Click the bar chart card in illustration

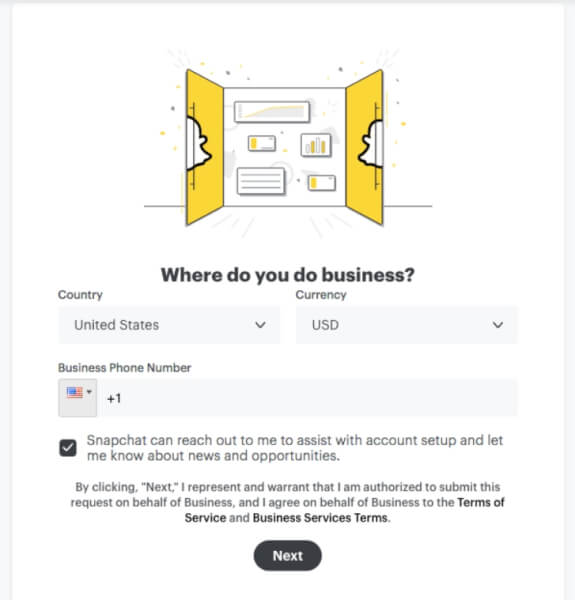tap(316, 145)
